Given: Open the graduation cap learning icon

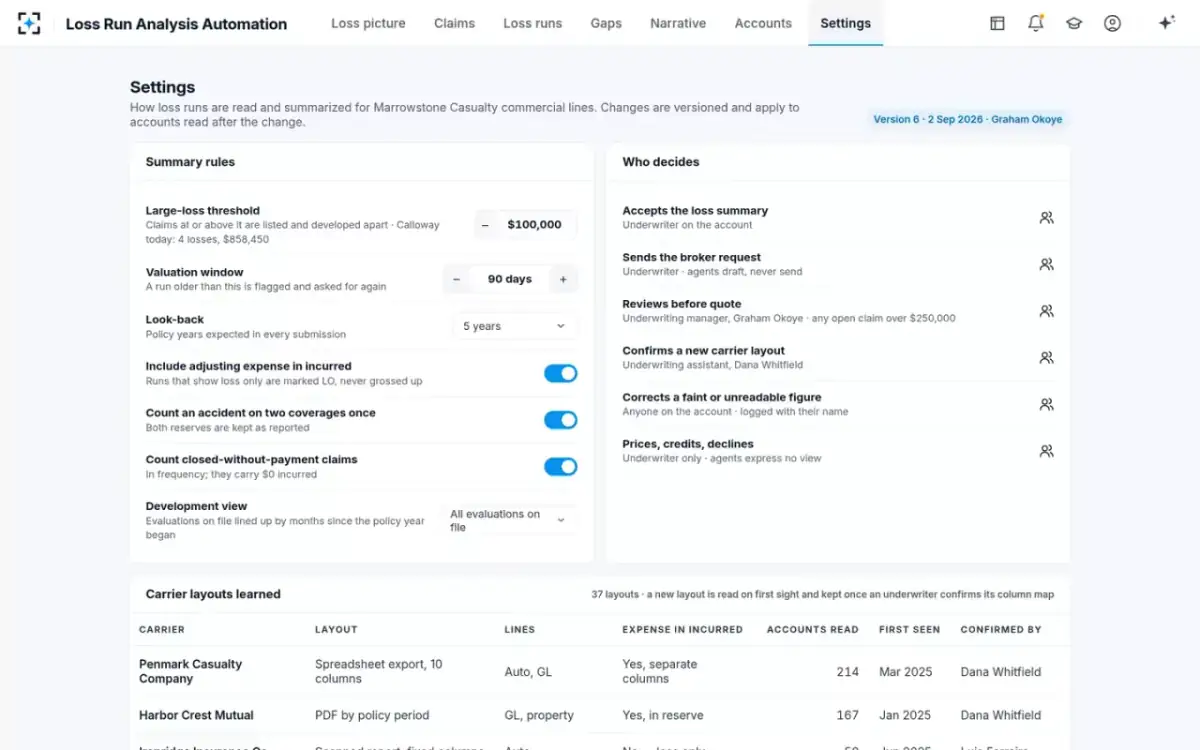Looking at the screenshot, I should tap(1074, 23).
